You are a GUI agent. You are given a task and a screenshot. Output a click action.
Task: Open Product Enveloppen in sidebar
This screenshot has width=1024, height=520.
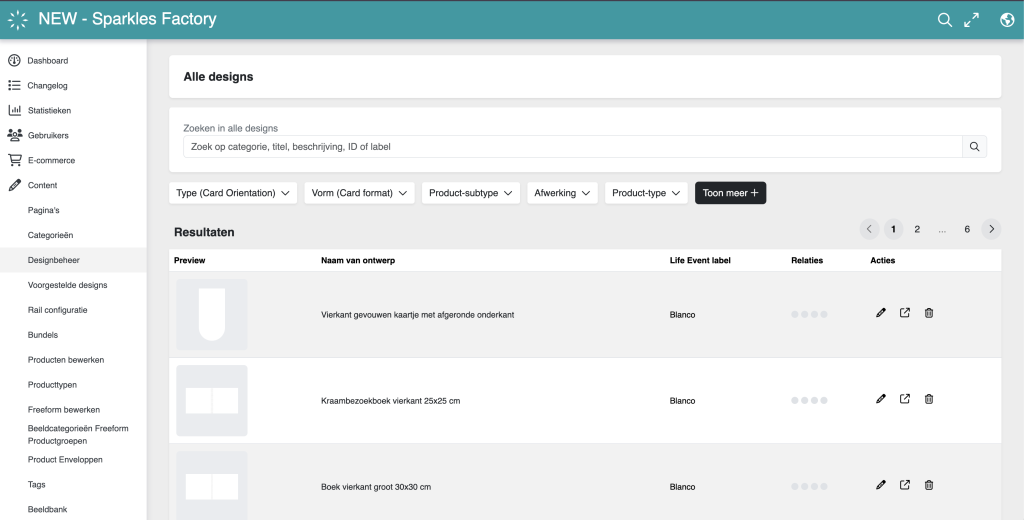[65, 459]
